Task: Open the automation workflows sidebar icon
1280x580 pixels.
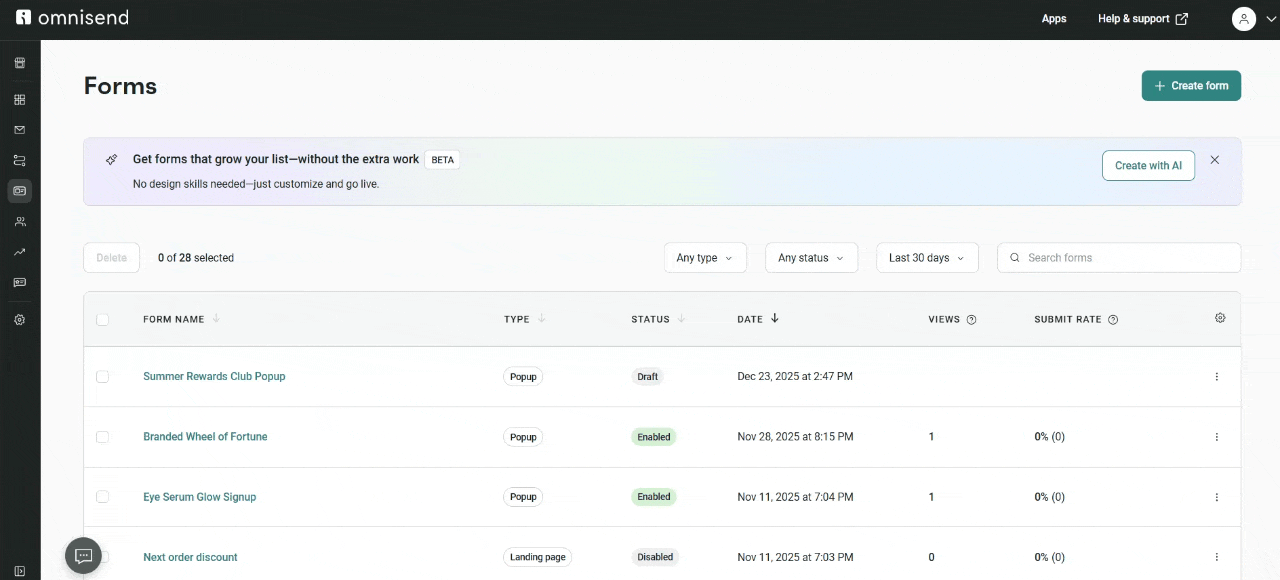Action: click(19, 160)
